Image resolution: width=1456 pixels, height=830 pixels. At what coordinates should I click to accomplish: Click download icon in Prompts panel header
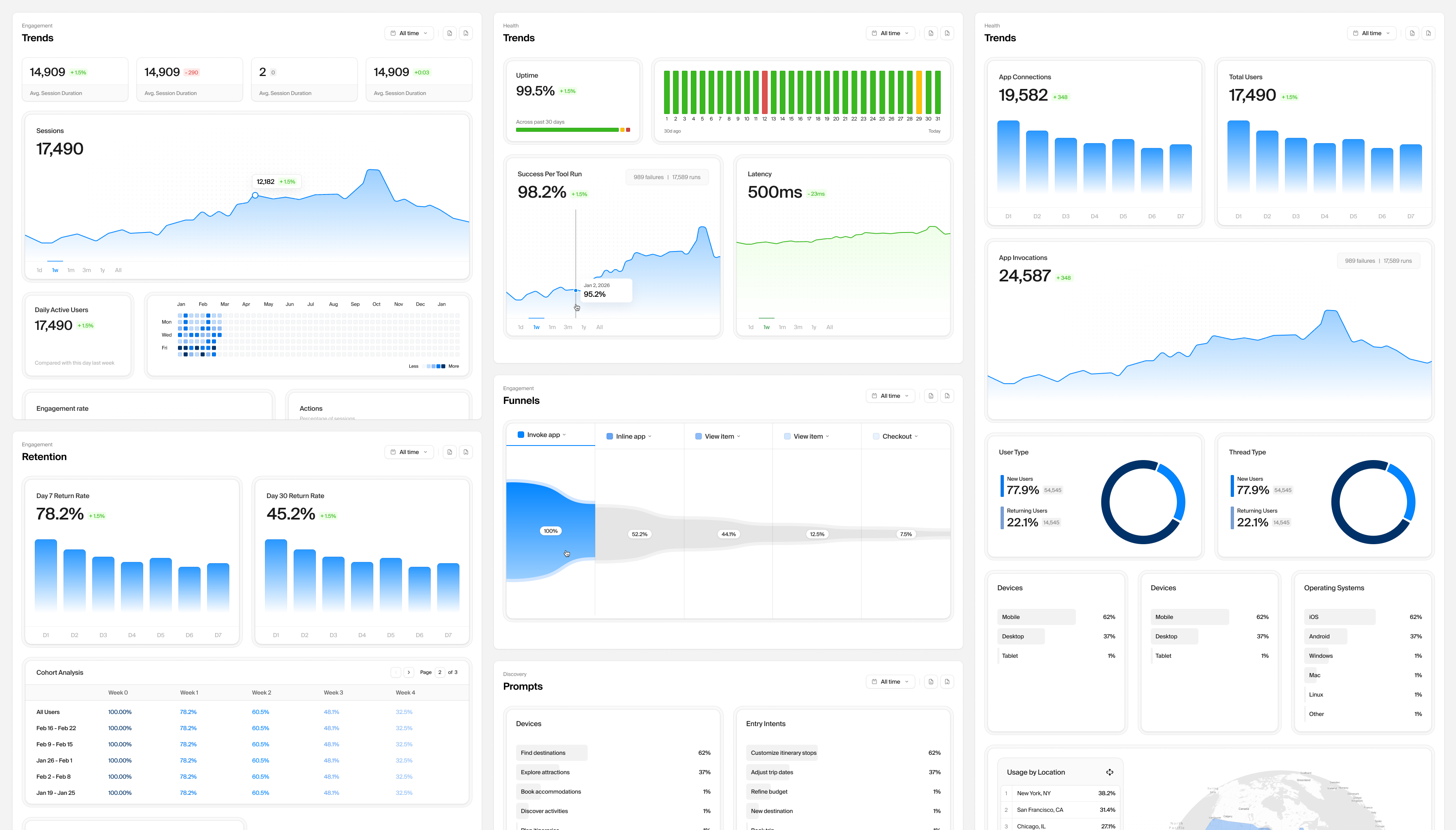click(x=947, y=682)
